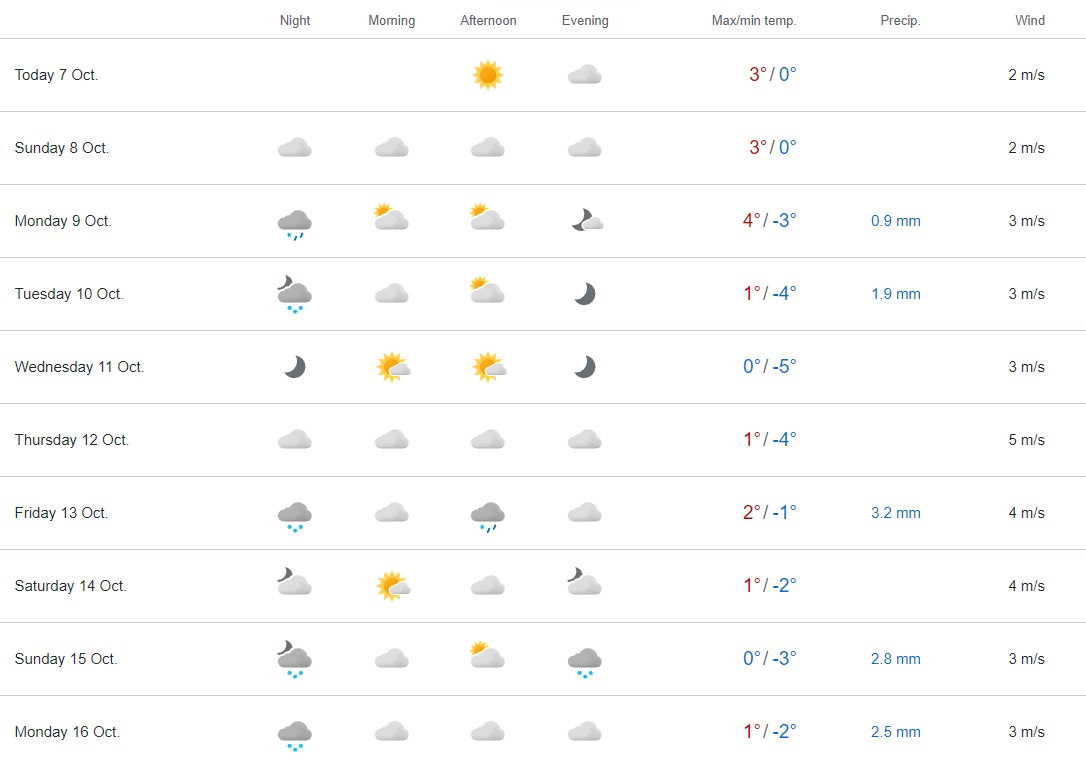Image resolution: width=1086 pixels, height=765 pixels.
Task: Click the sun icon for Today afternoon
Action: [x=488, y=75]
